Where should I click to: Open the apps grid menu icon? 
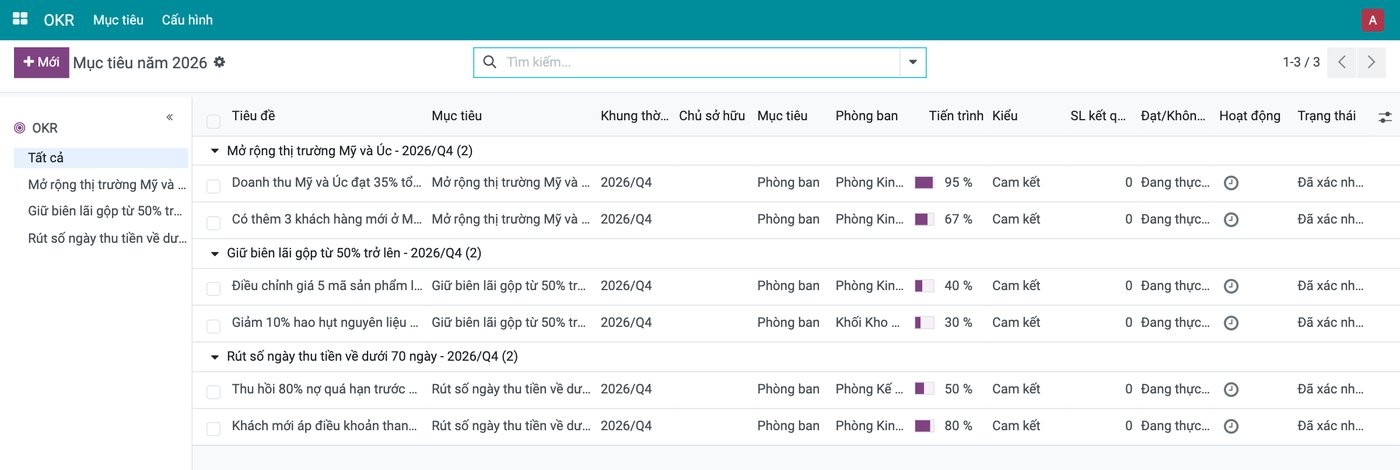pyautogui.click(x=20, y=19)
